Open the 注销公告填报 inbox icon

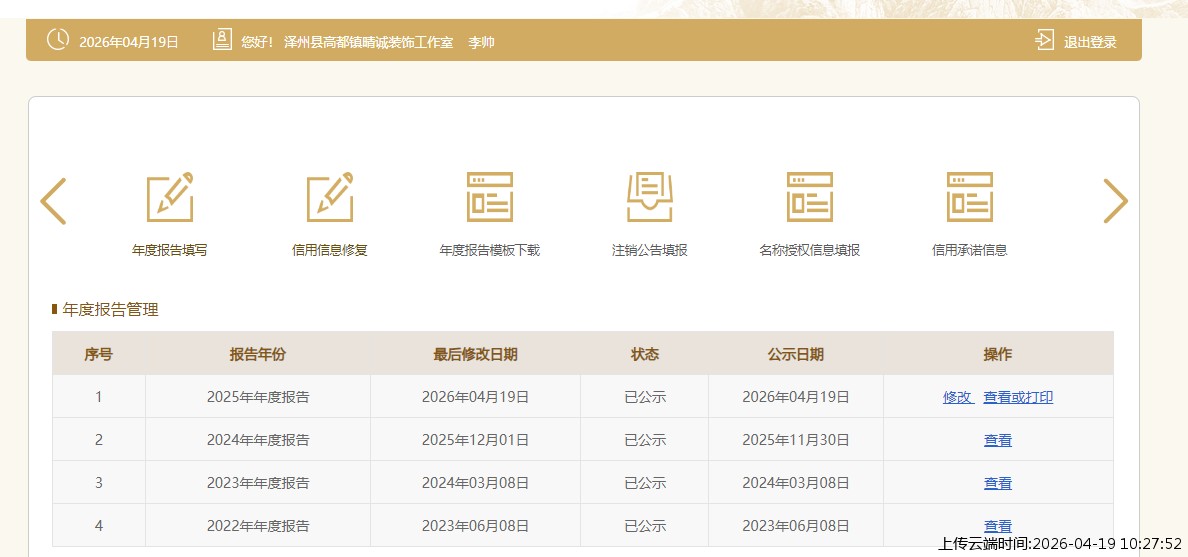tap(650, 197)
